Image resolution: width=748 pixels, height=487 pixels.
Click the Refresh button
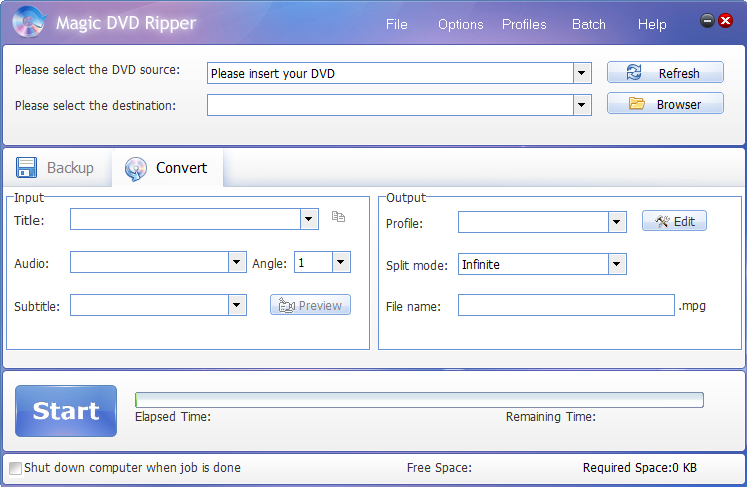click(x=665, y=73)
